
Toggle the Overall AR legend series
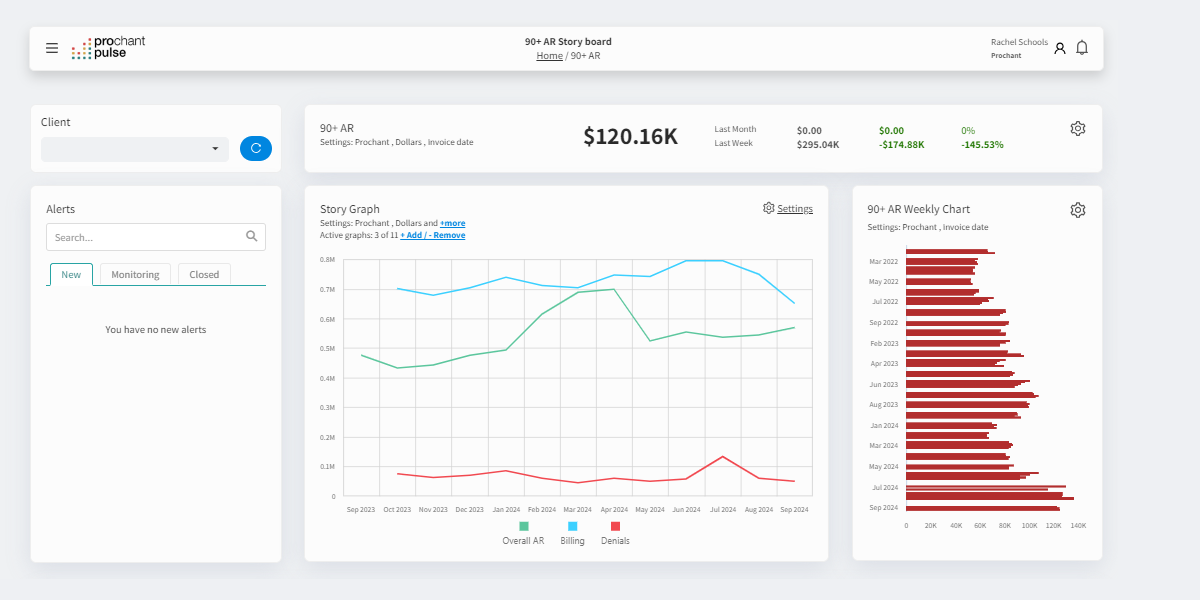[523, 540]
